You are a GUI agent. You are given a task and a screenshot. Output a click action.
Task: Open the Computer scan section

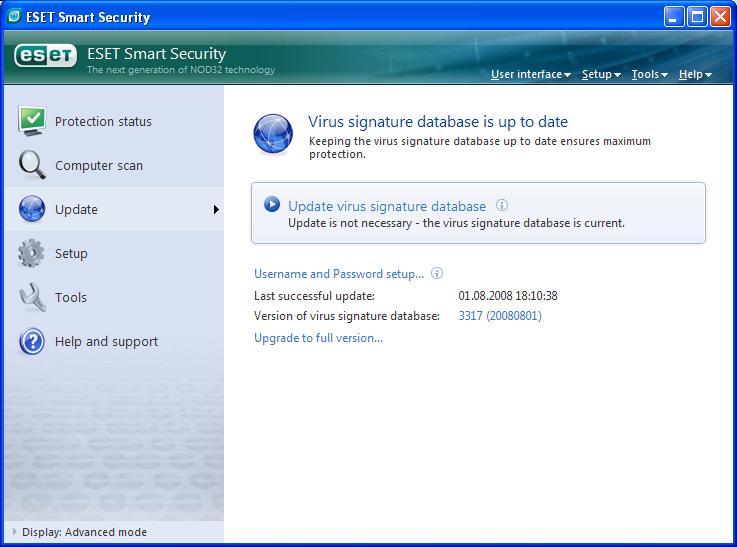[x=114, y=165]
